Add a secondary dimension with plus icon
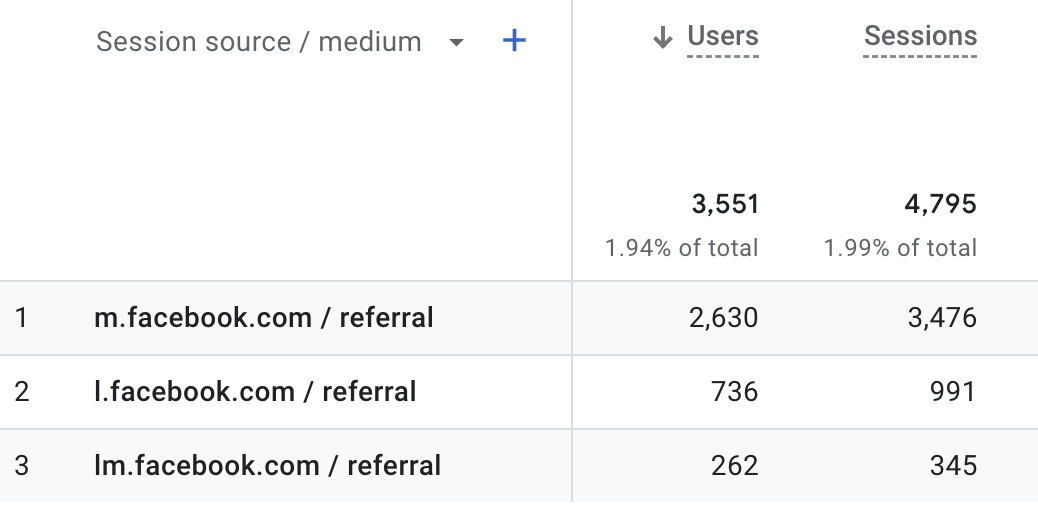This screenshot has width=1038, height=528. [x=514, y=41]
